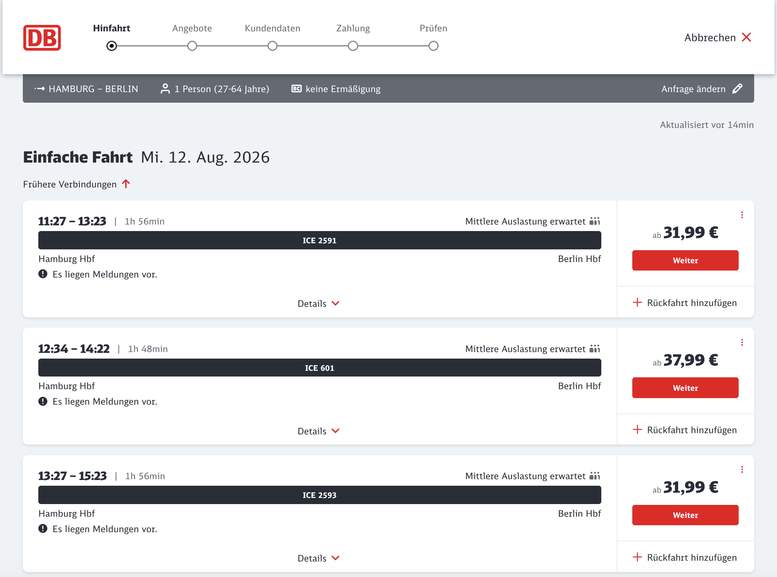Click pencil icon beside Anfrage ändern
The width and height of the screenshot is (777, 577).
click(x=737, y=89)
